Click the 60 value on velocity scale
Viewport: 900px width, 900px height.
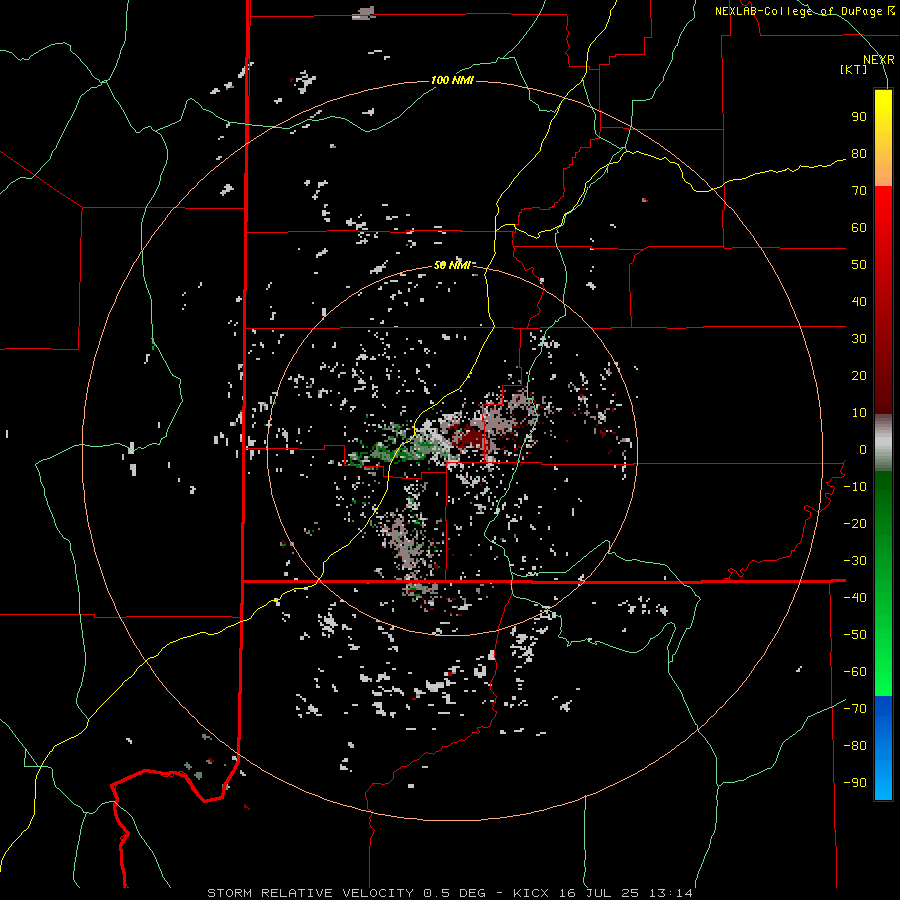click(x=859, y=228)
